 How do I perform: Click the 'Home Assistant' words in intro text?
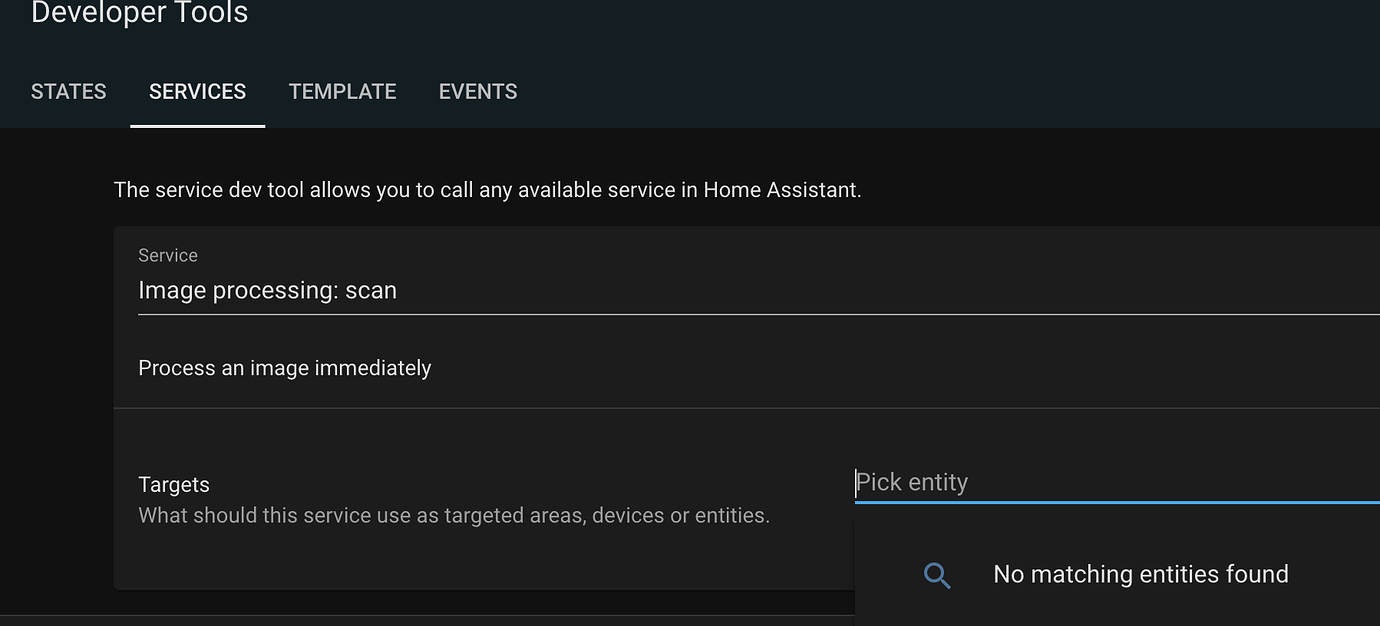coord(781,189)
